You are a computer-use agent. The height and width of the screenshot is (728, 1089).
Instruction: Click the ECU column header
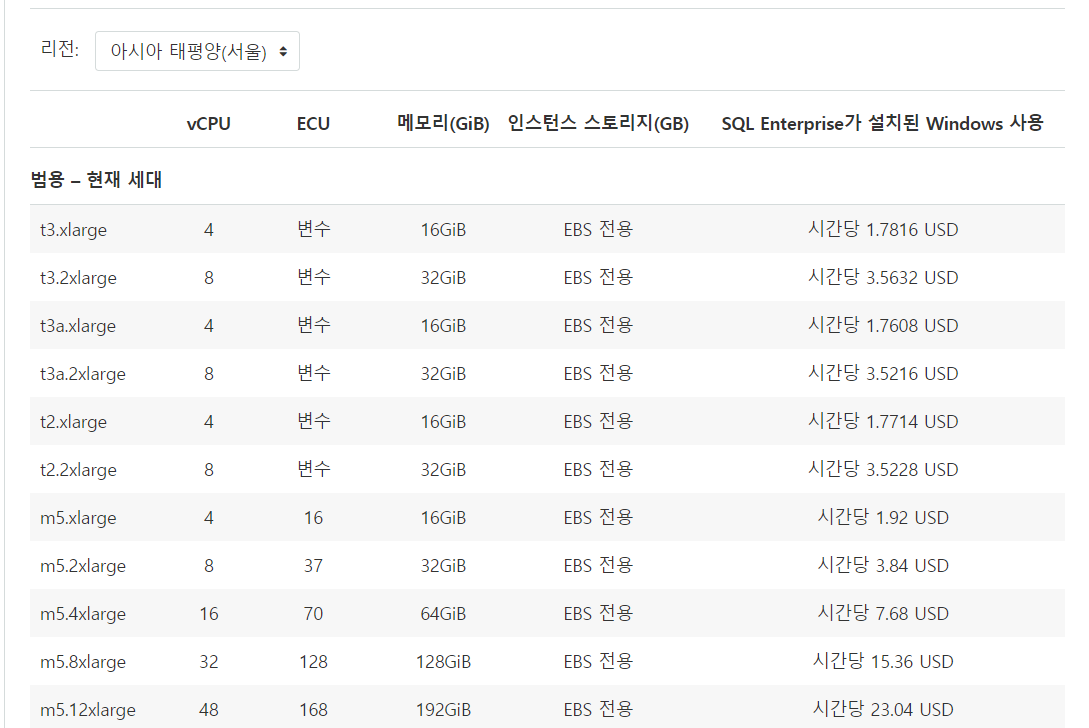313,124
